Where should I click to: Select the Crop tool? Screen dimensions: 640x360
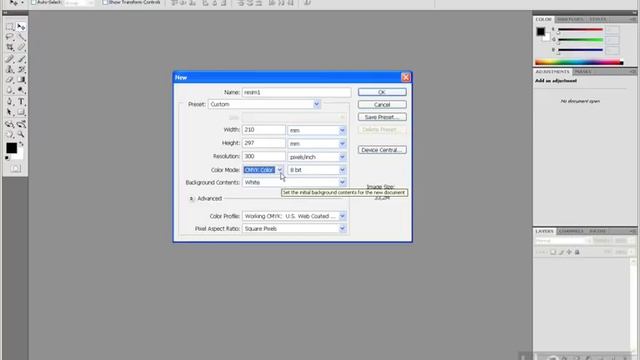coord(10,48)
